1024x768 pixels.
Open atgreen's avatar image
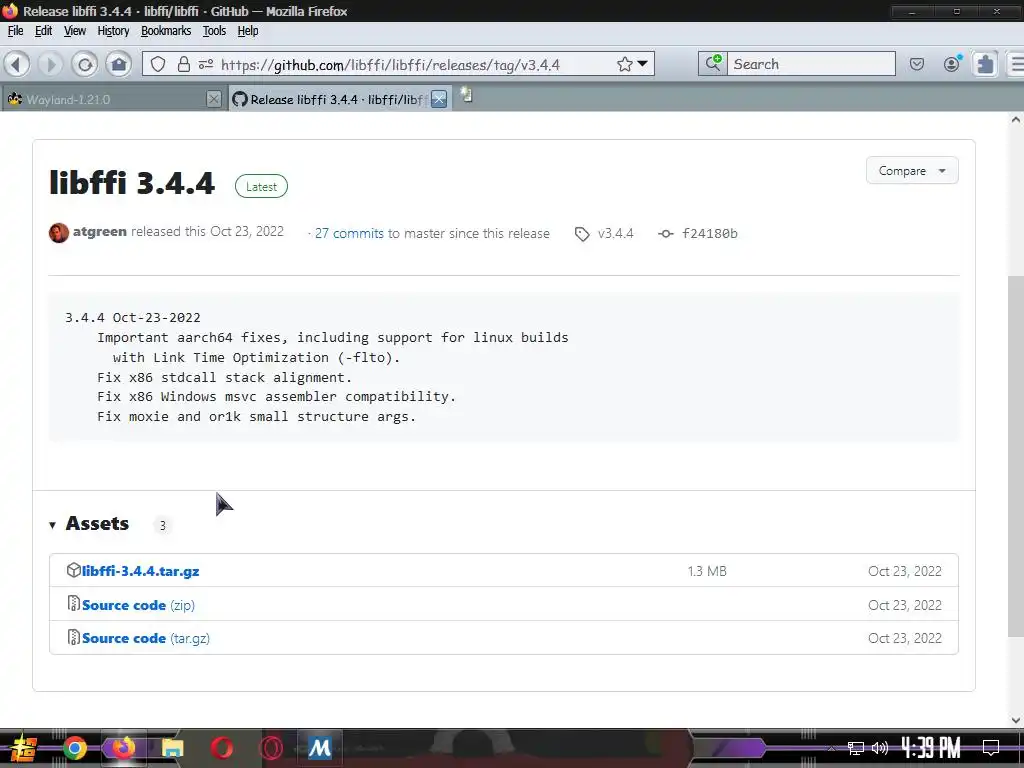pyautogui.click(x=59, y=232)
